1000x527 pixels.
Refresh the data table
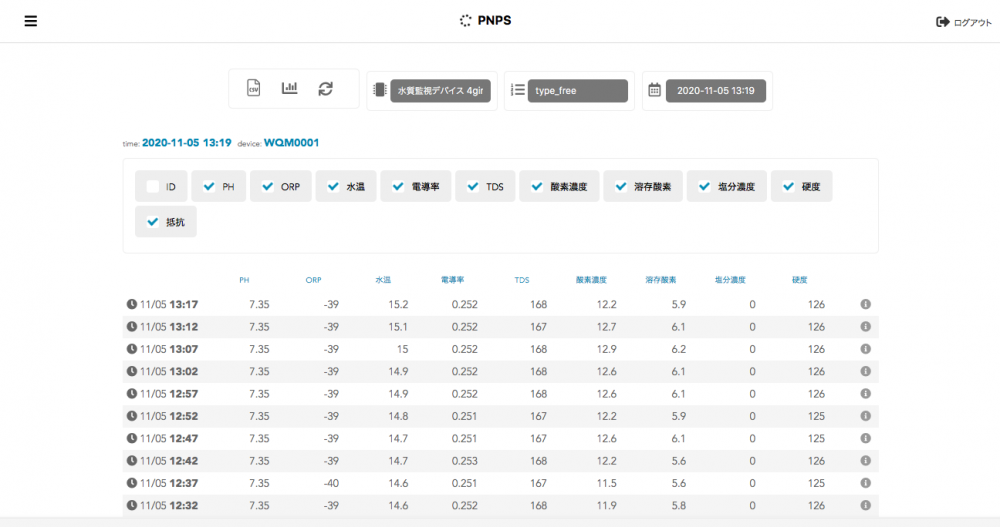[325, 89]
